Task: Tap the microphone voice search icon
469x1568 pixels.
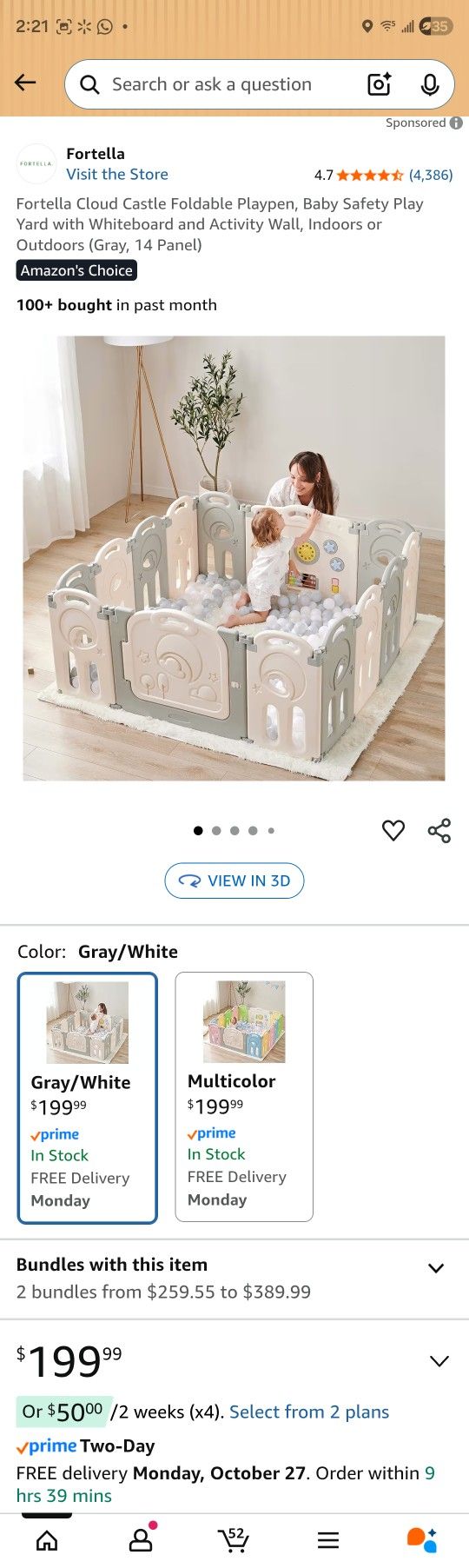Action: (429, 84)
